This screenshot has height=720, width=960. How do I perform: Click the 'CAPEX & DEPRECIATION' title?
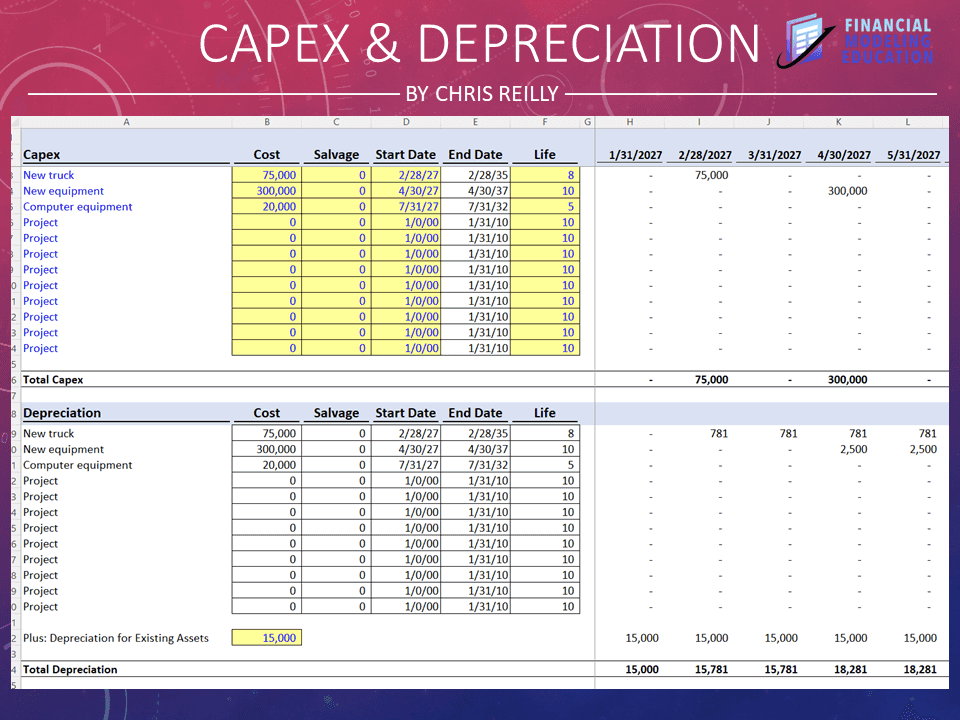tap(479, 43)
